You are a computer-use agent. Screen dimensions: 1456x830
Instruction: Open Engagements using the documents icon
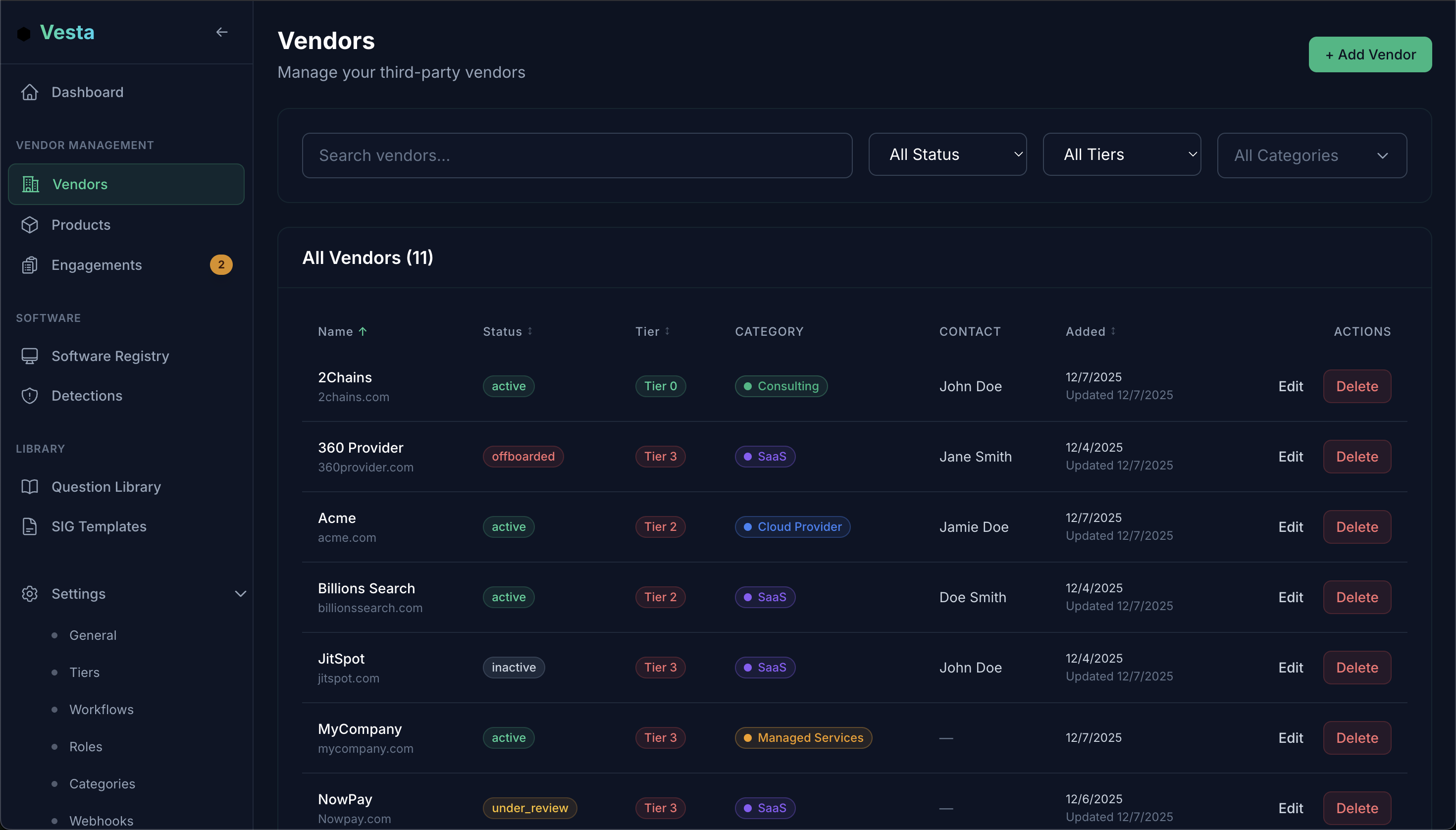[29, 264]
